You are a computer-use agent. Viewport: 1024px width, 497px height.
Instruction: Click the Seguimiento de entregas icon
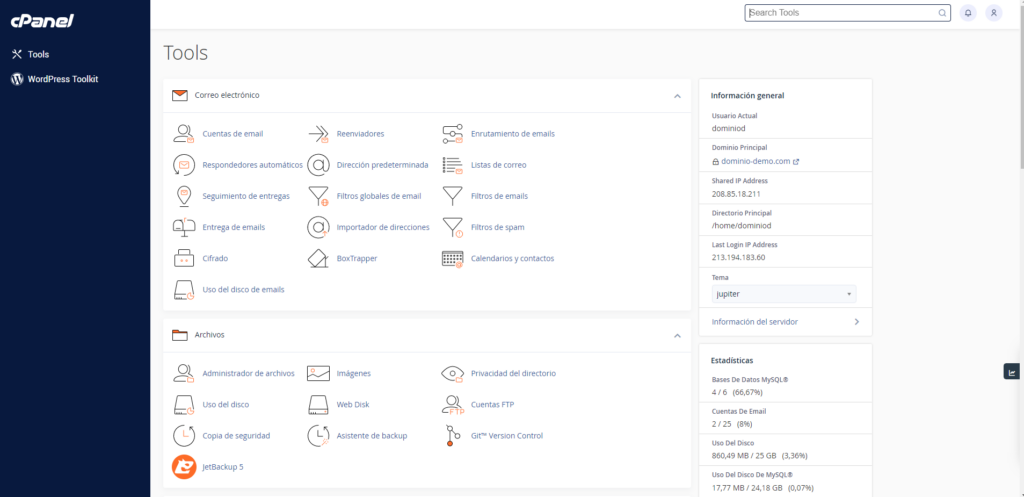pyautogui.click(x=184, y=196)
